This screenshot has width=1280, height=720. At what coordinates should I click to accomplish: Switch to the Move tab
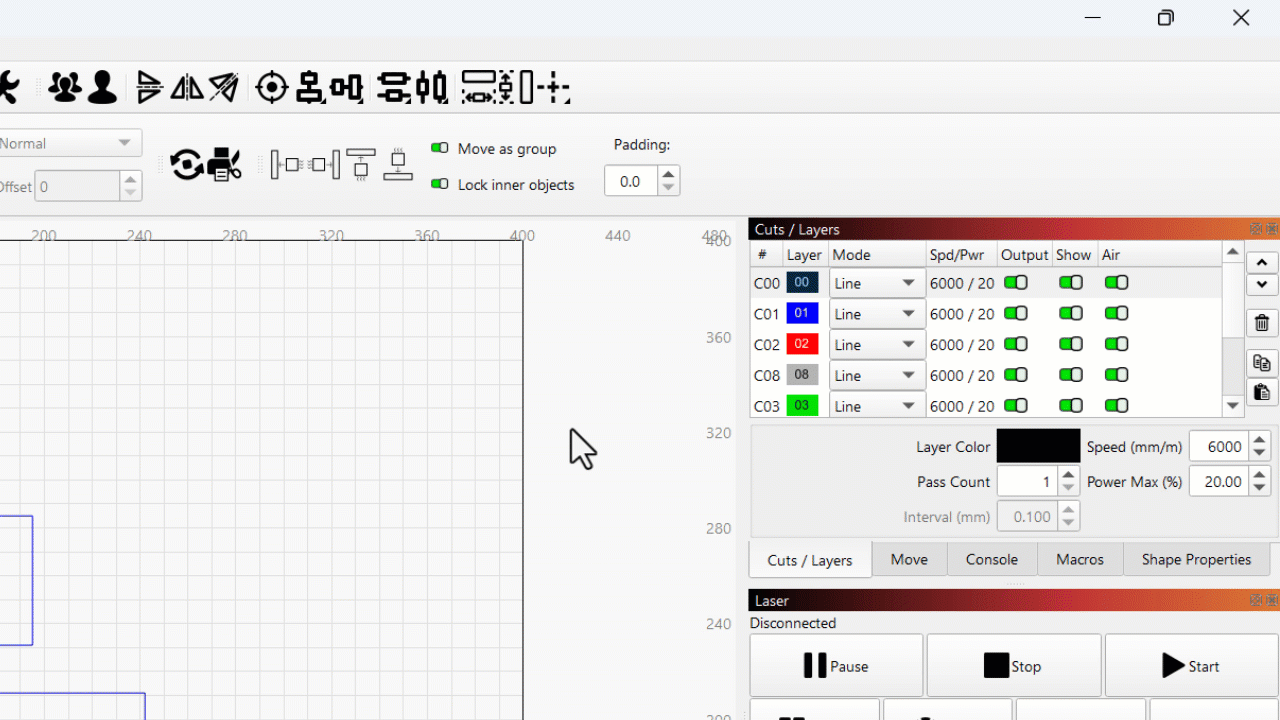click(x=909, y=560)
